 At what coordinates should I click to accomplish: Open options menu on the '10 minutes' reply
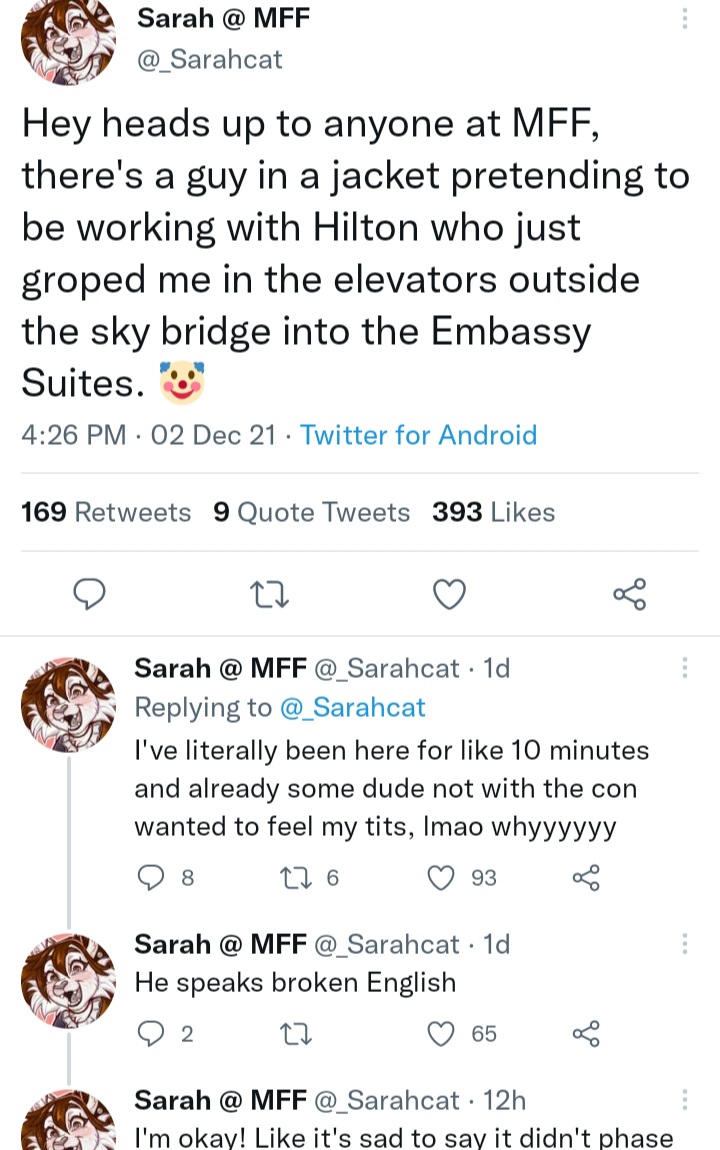point(685,667)
